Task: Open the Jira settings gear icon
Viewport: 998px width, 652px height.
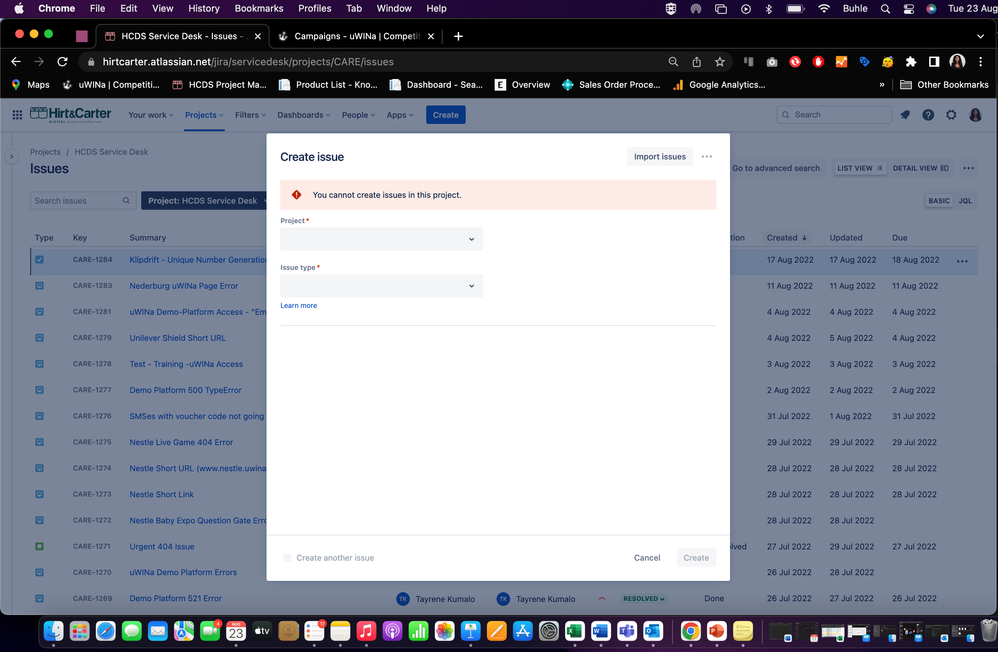Action: [x=951, y=115]
